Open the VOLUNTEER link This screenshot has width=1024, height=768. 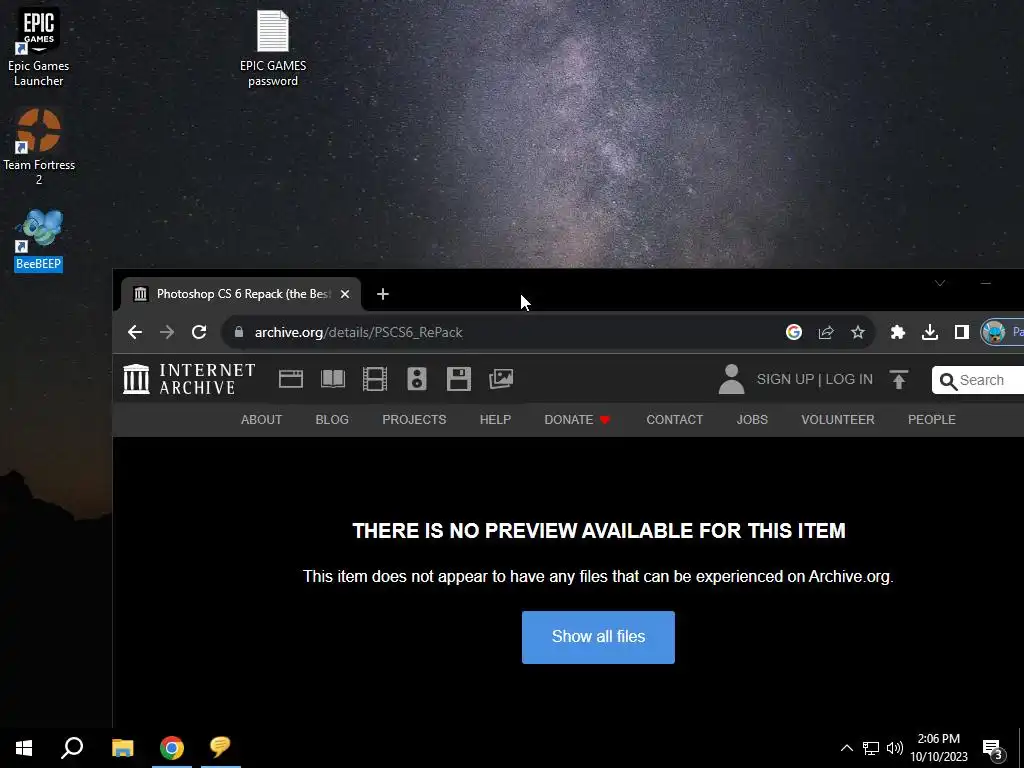coord(838,420)
